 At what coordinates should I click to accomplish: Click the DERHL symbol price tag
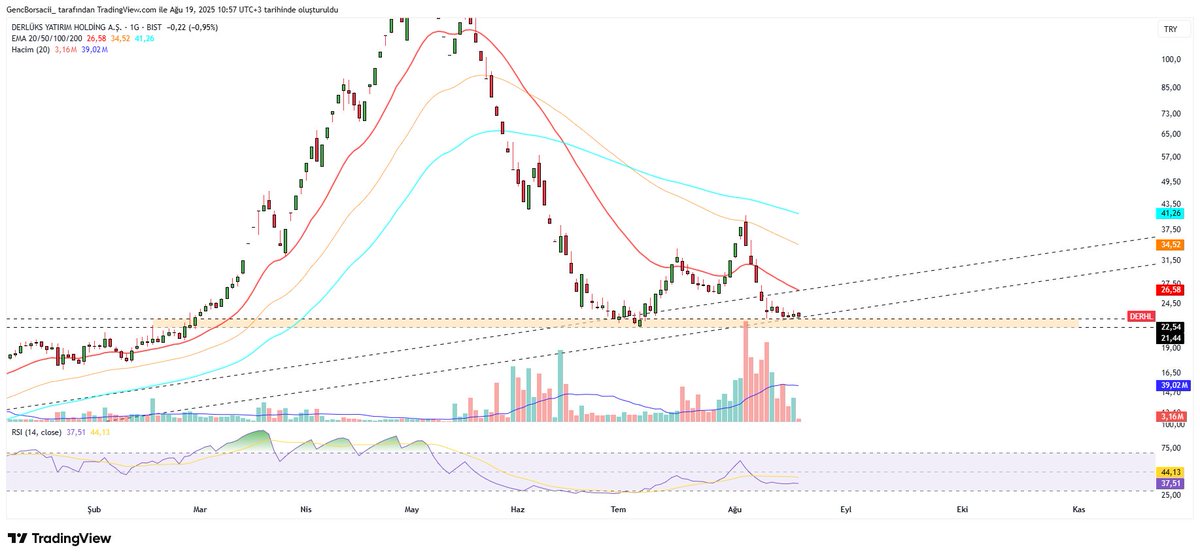(x=1140, y=316)
